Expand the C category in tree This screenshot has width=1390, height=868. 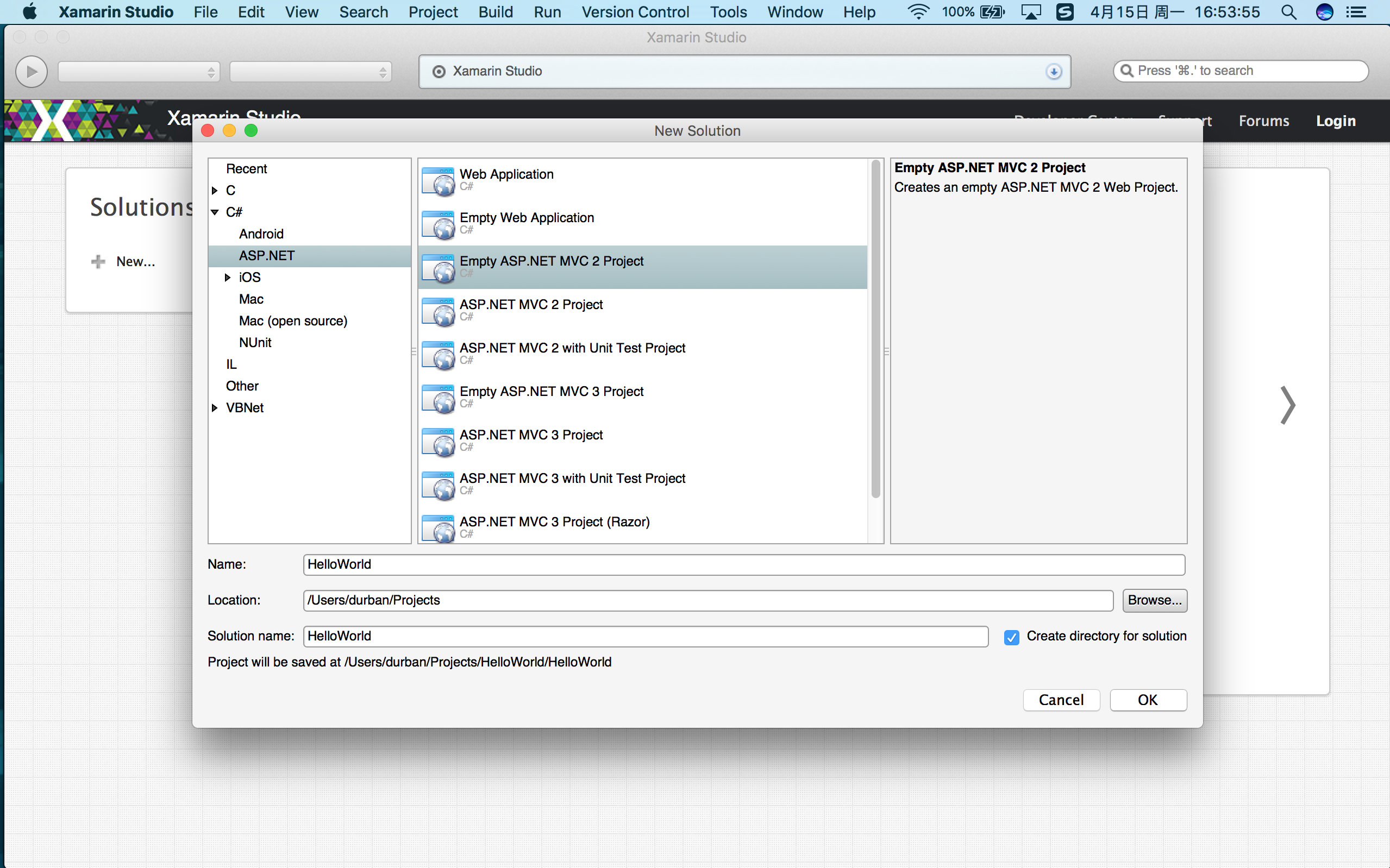point(215,191)
